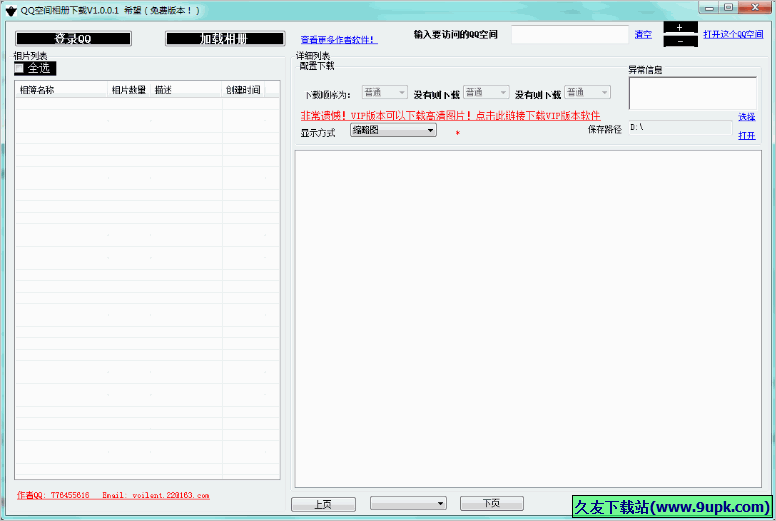
Task: Open the 打开这个QQ空间 link
Action: (x=733, y=34)
